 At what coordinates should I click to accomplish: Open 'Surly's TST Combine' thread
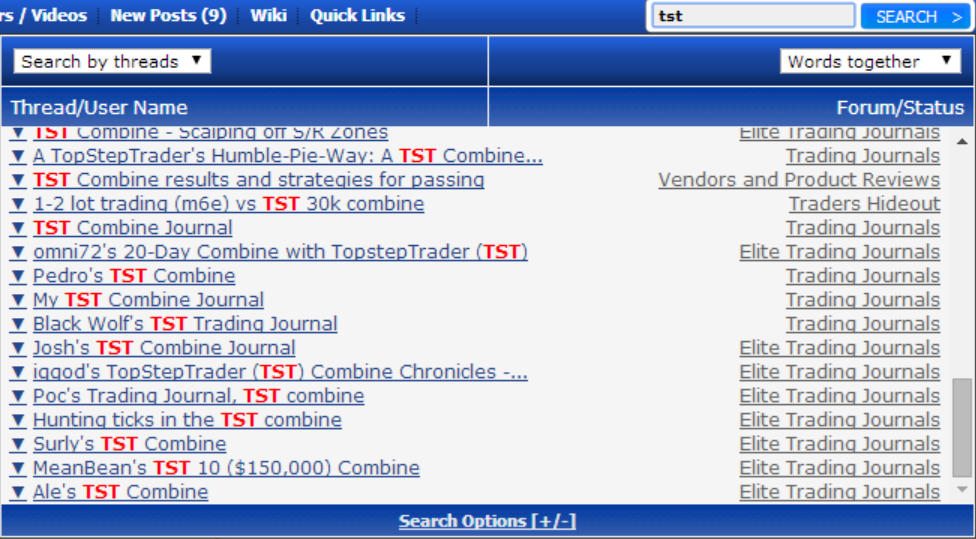click(129, 444)
